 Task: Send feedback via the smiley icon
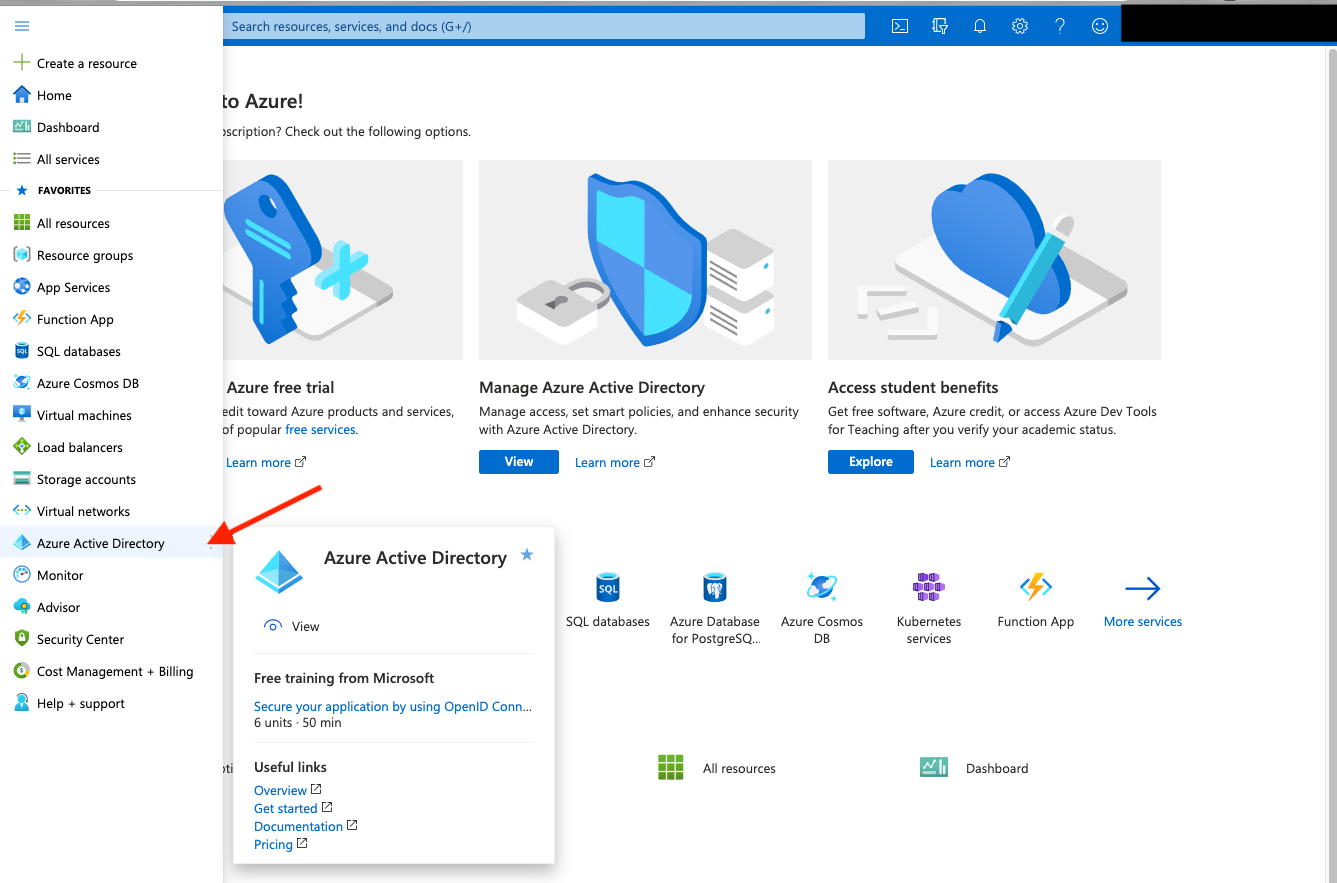1099,26
